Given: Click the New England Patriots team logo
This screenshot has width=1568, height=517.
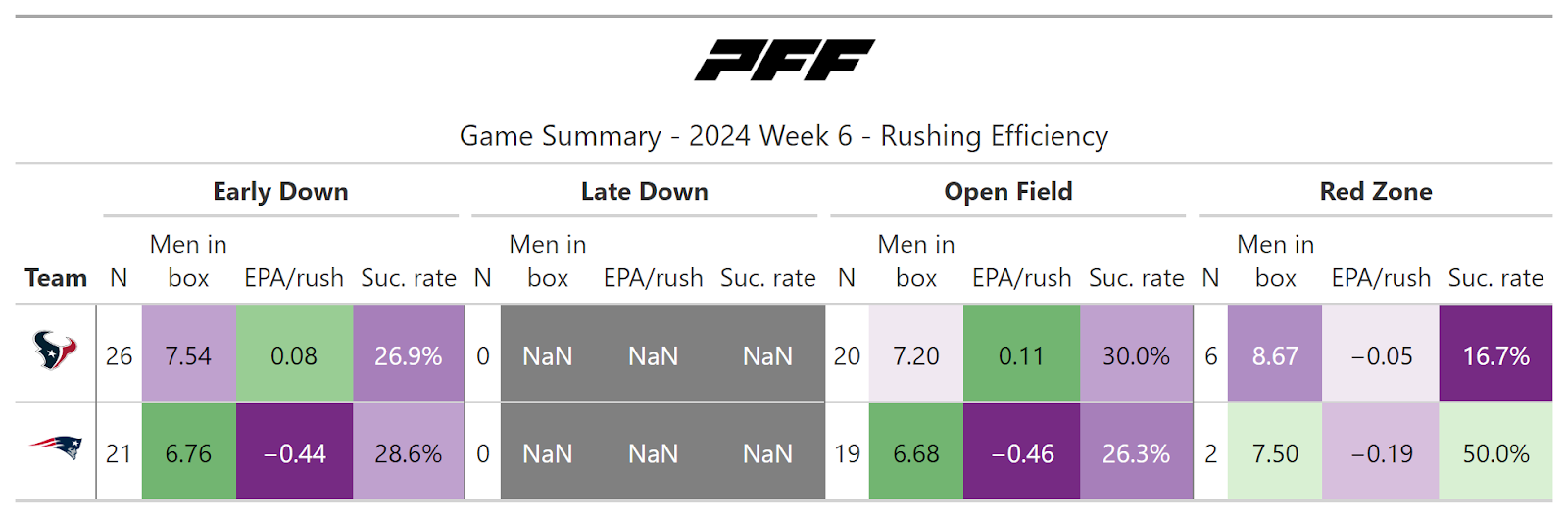Looking at the screenshot, I should (x=55, y=448).
